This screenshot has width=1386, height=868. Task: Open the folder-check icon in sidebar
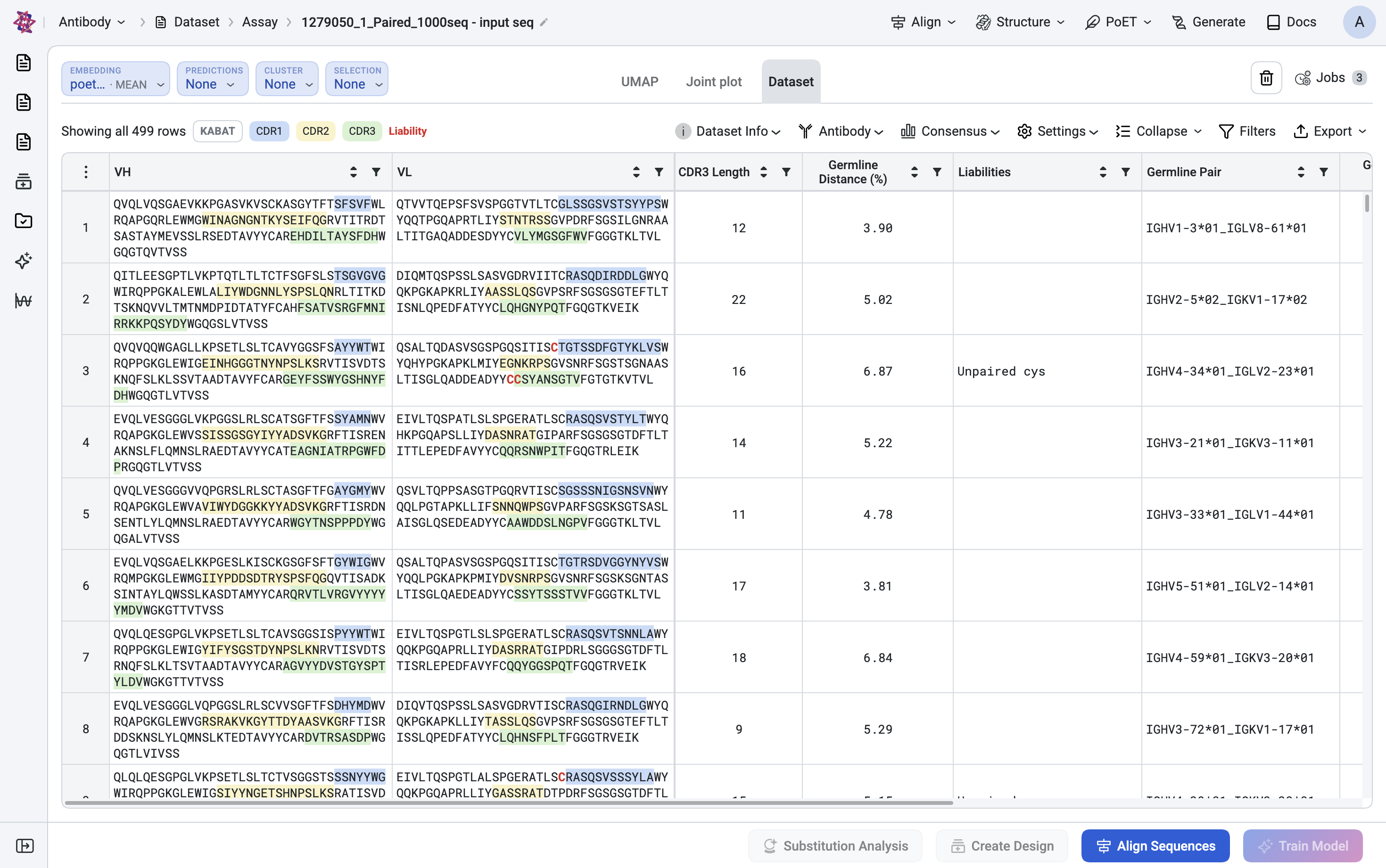click(24, 221)
